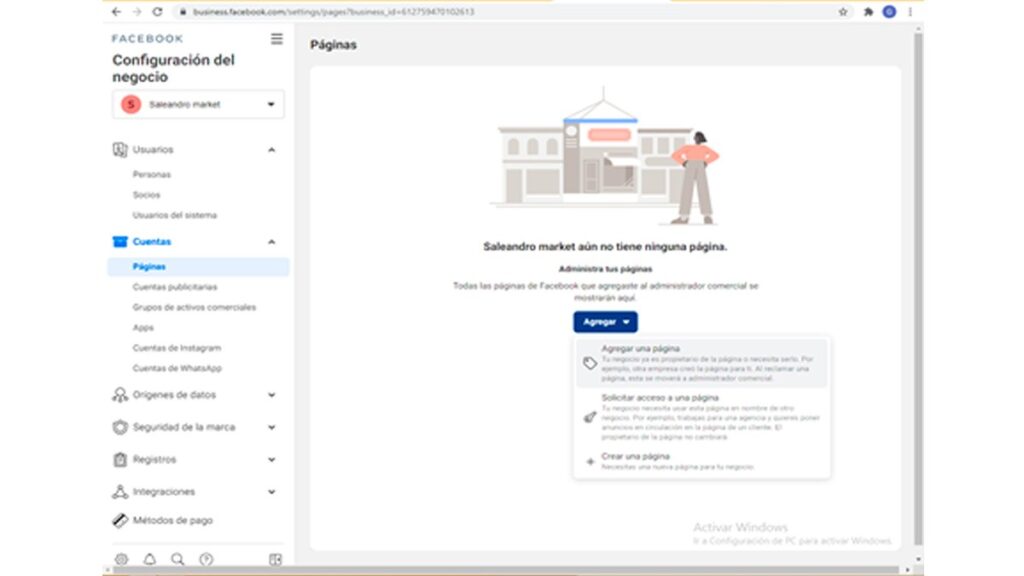Go back using browser back arrow
The width and height of the screenshot is (1024, 576).
[116, 12]
